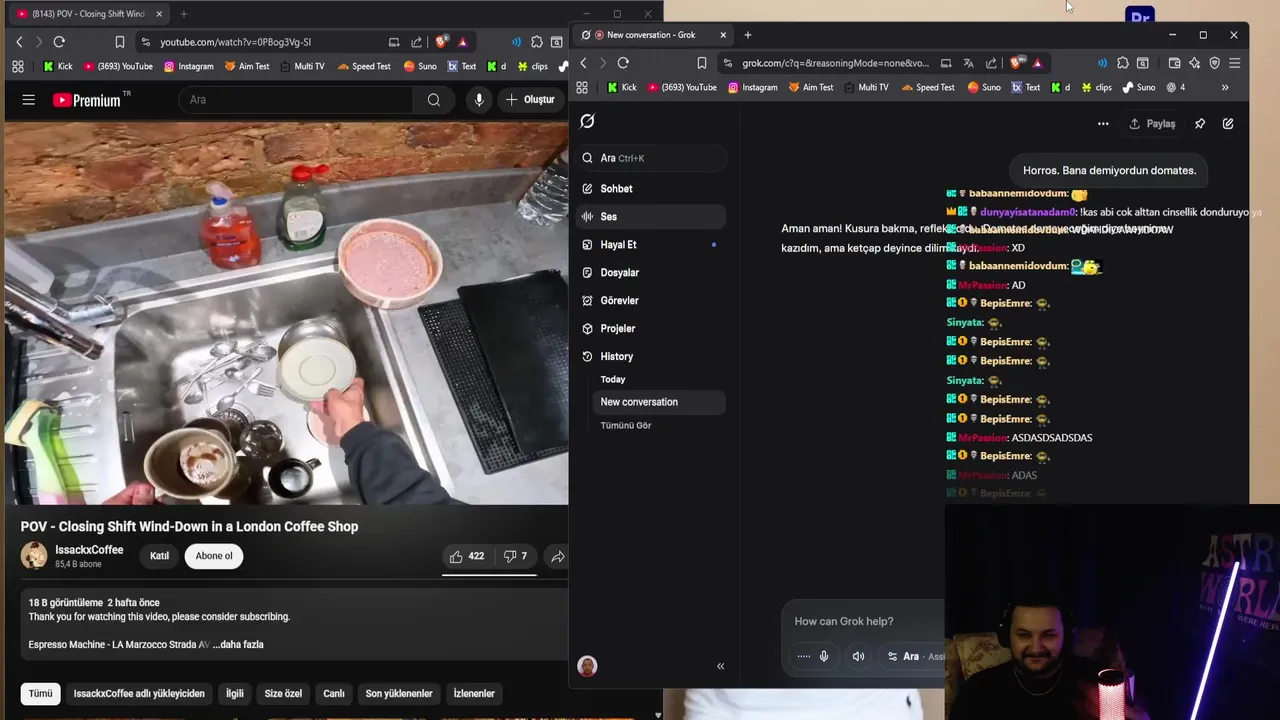Select the Tümü filter chip

pyautogui.click(x=40, y=694)
